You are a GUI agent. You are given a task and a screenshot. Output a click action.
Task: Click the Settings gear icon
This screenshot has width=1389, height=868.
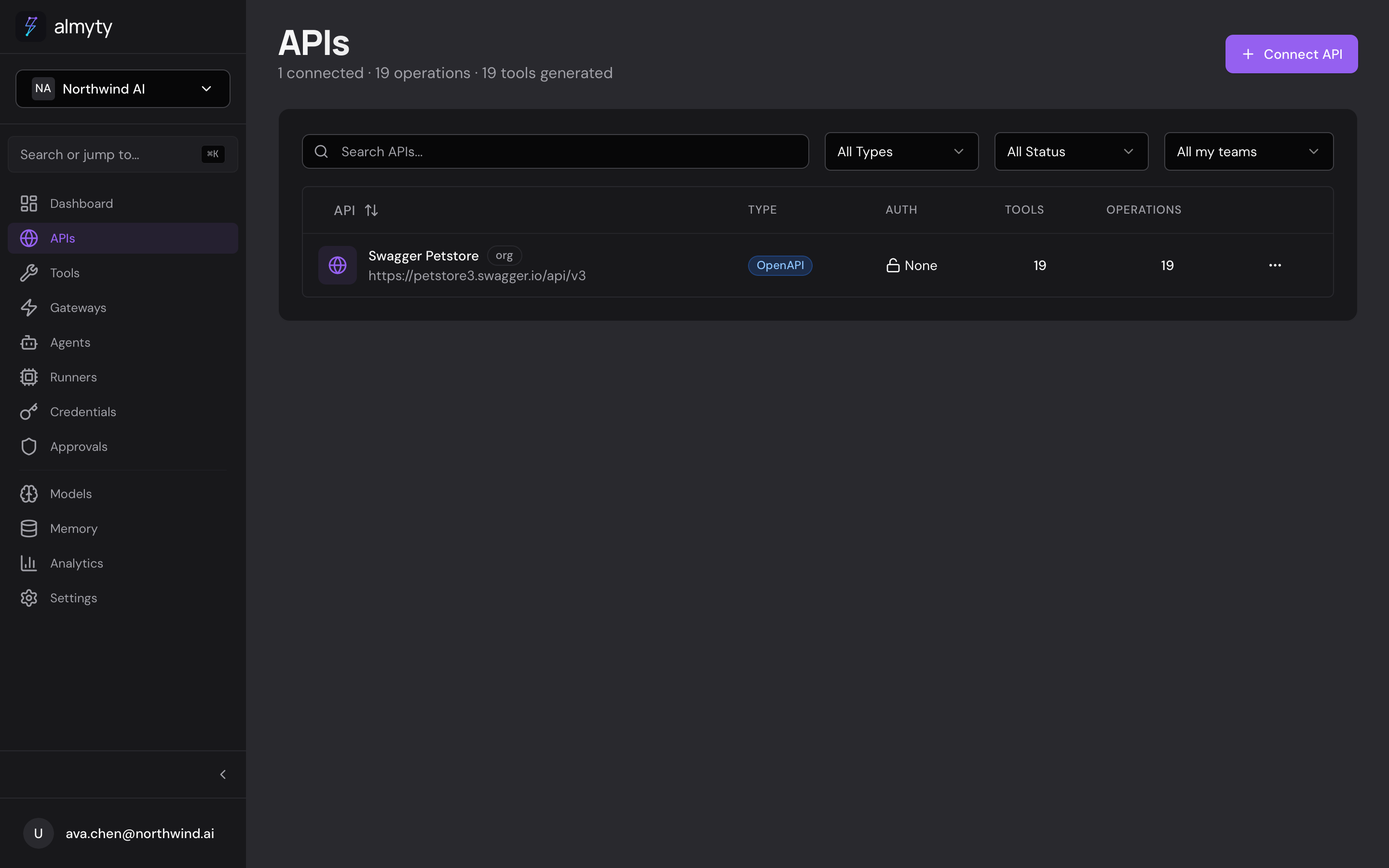(29, 598)
